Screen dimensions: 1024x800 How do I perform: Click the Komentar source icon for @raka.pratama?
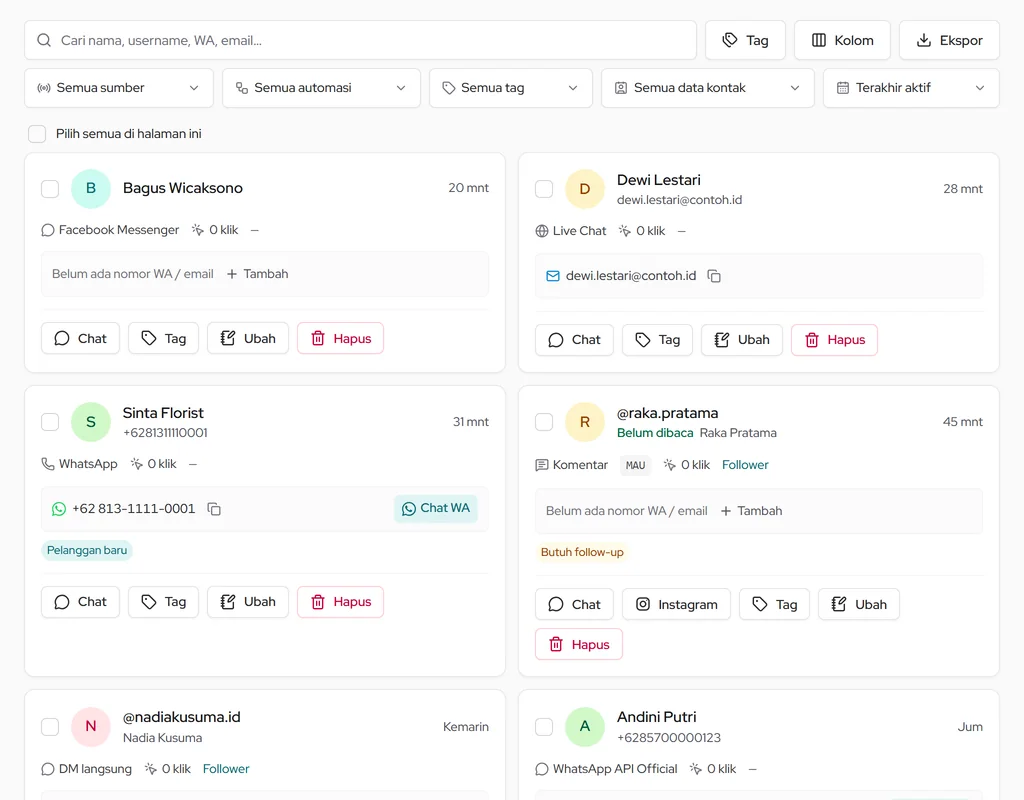pyautogui.click(x=541, y=465)
